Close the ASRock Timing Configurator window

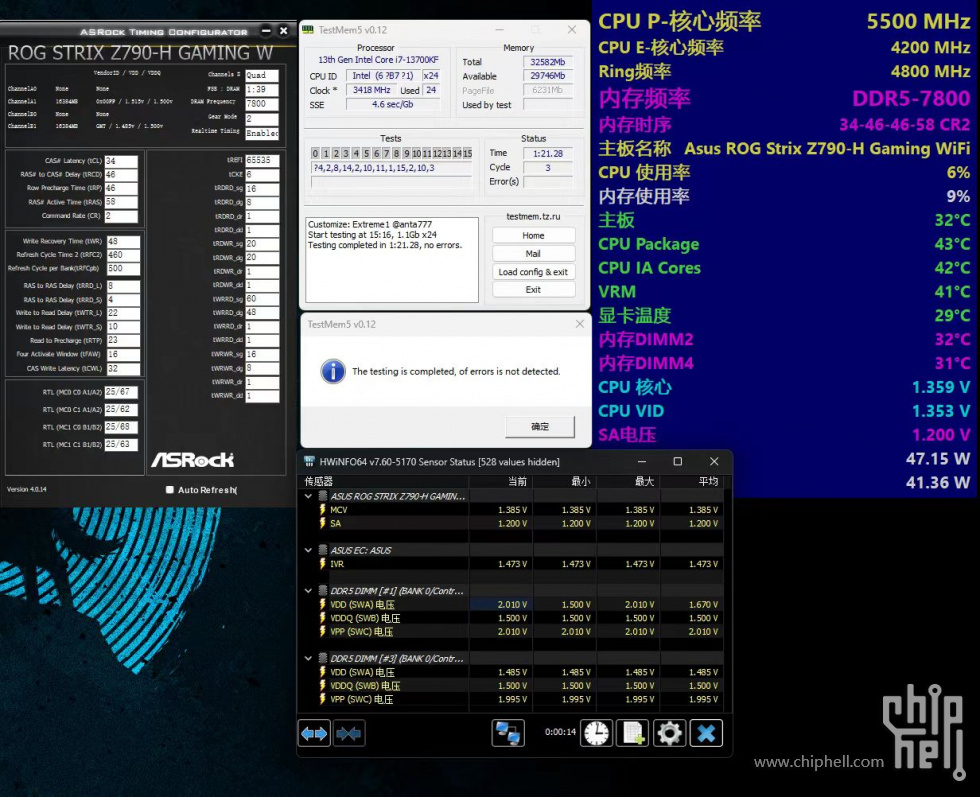pyautogui.click(x=284, y=31)
